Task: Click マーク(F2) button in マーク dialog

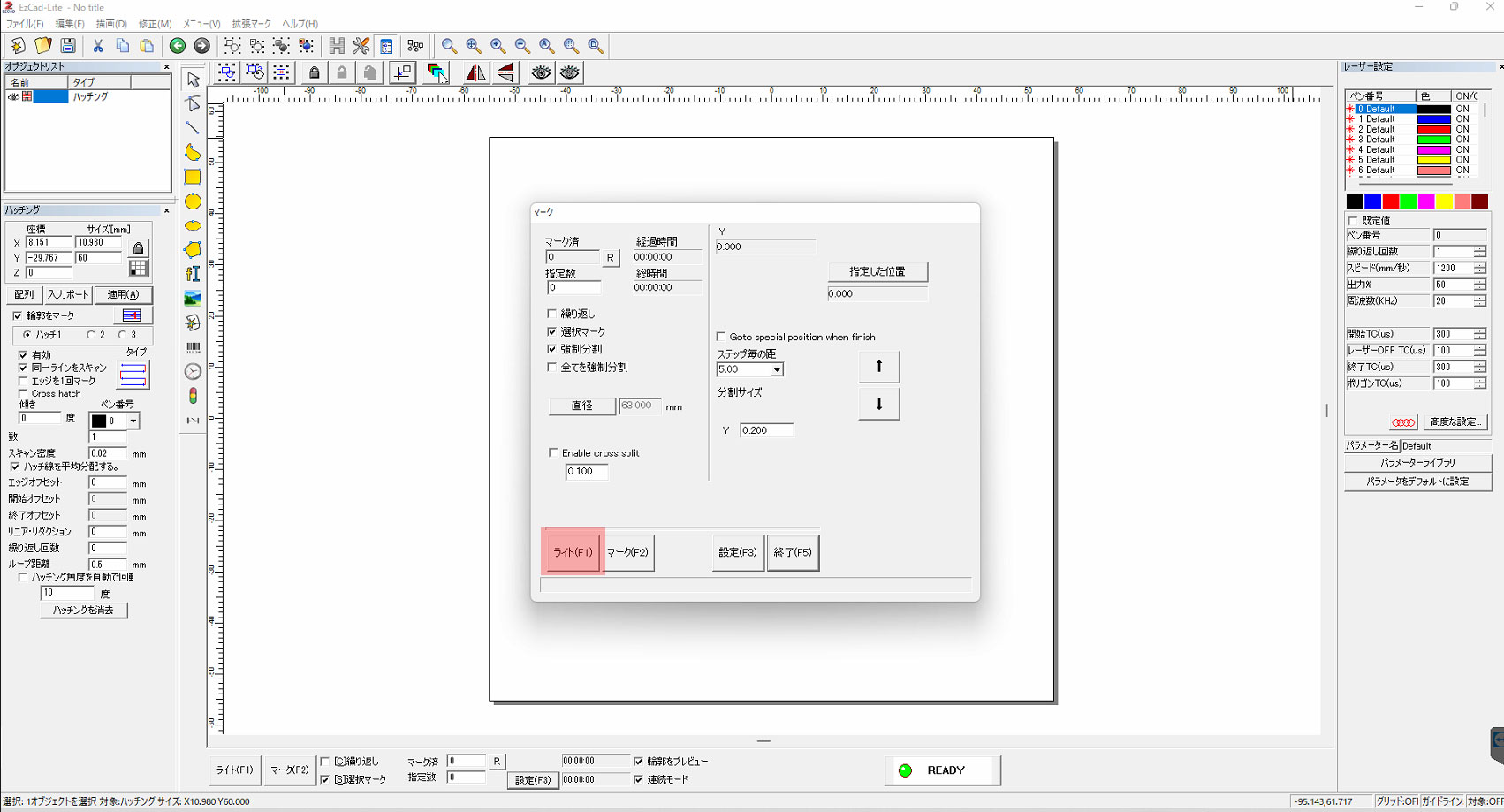Action: point(627,552)
